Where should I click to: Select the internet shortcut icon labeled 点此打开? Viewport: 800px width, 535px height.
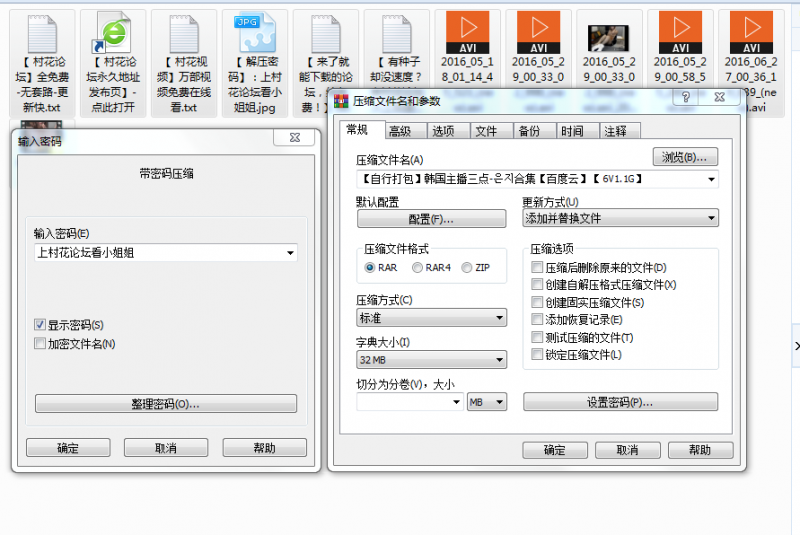tap(112, 40)
